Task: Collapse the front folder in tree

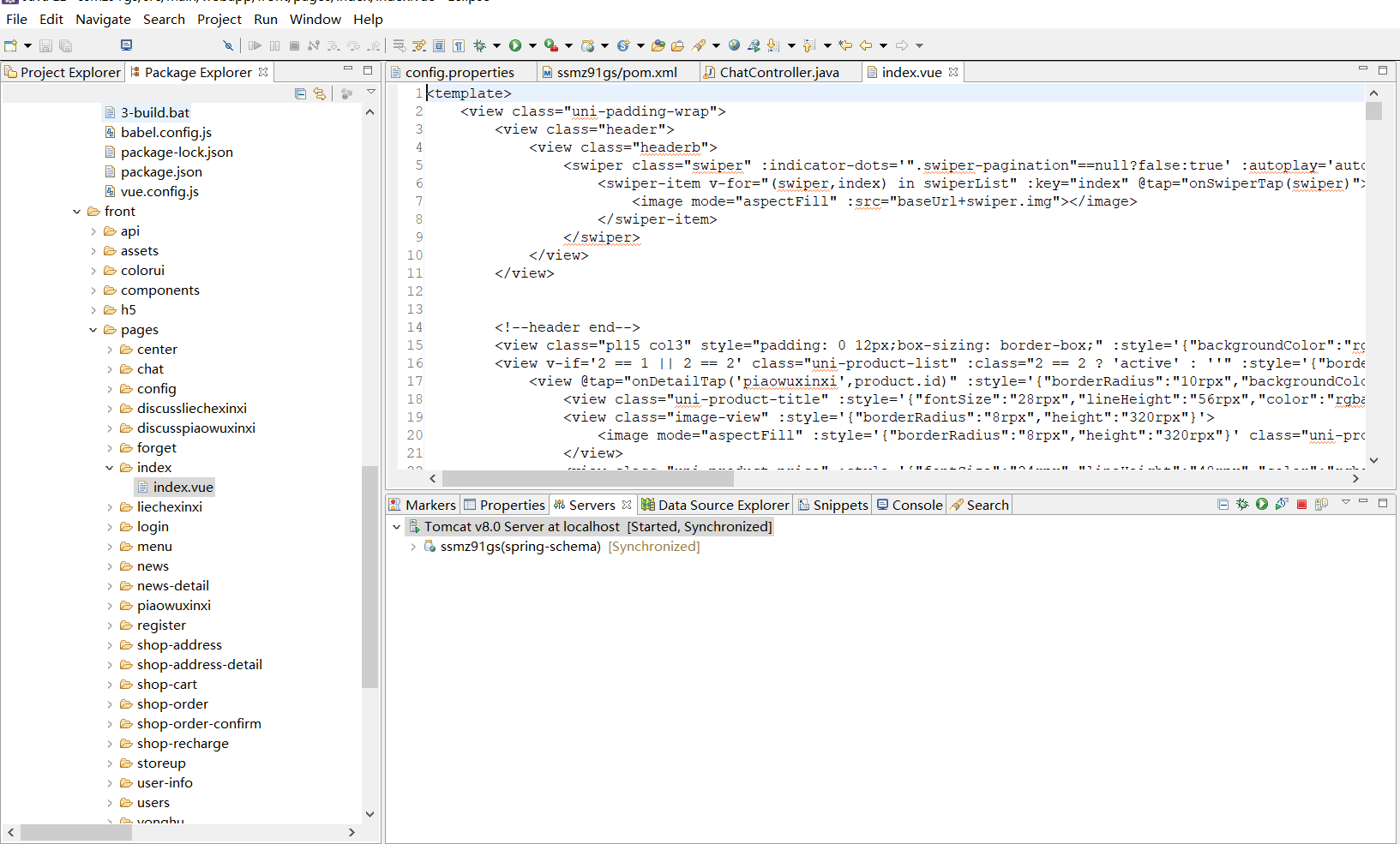Action: click(77, 211)
